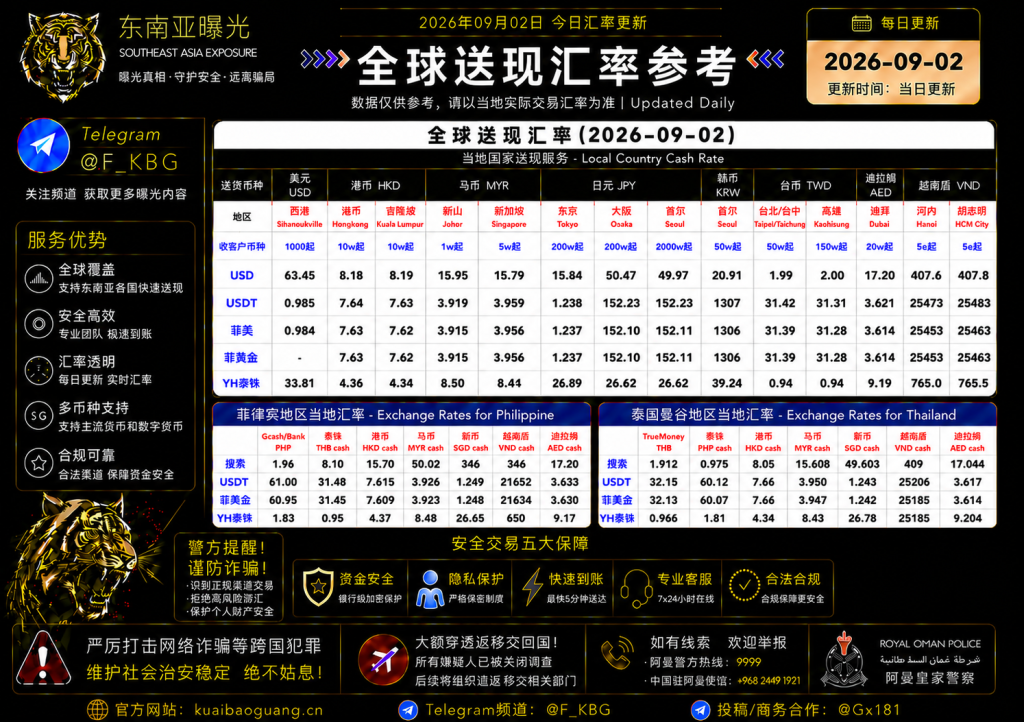1024x722 pixels.
Task: Click the 西港 Sihanoukville region cell
Action: (x=300, y=217)
